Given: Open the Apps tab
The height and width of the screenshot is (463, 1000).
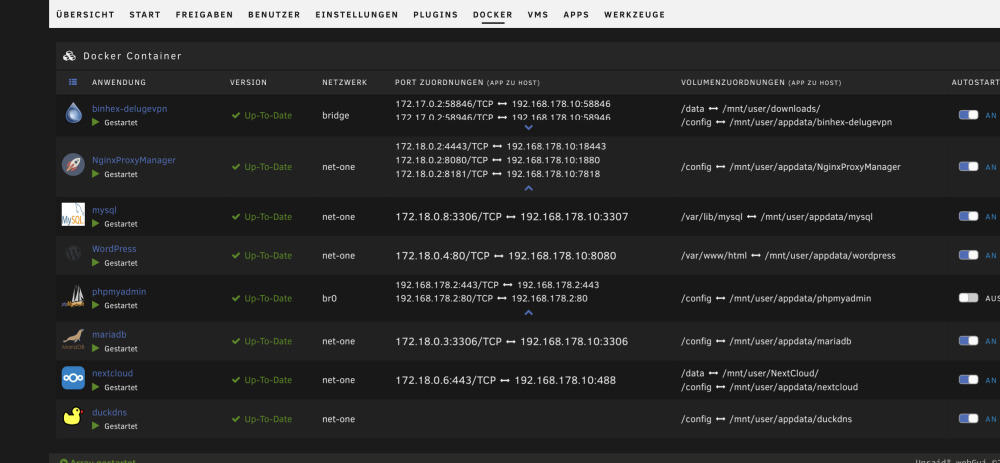Looking at the screenshot, I should pyautogui.click(x=577, y=15).
